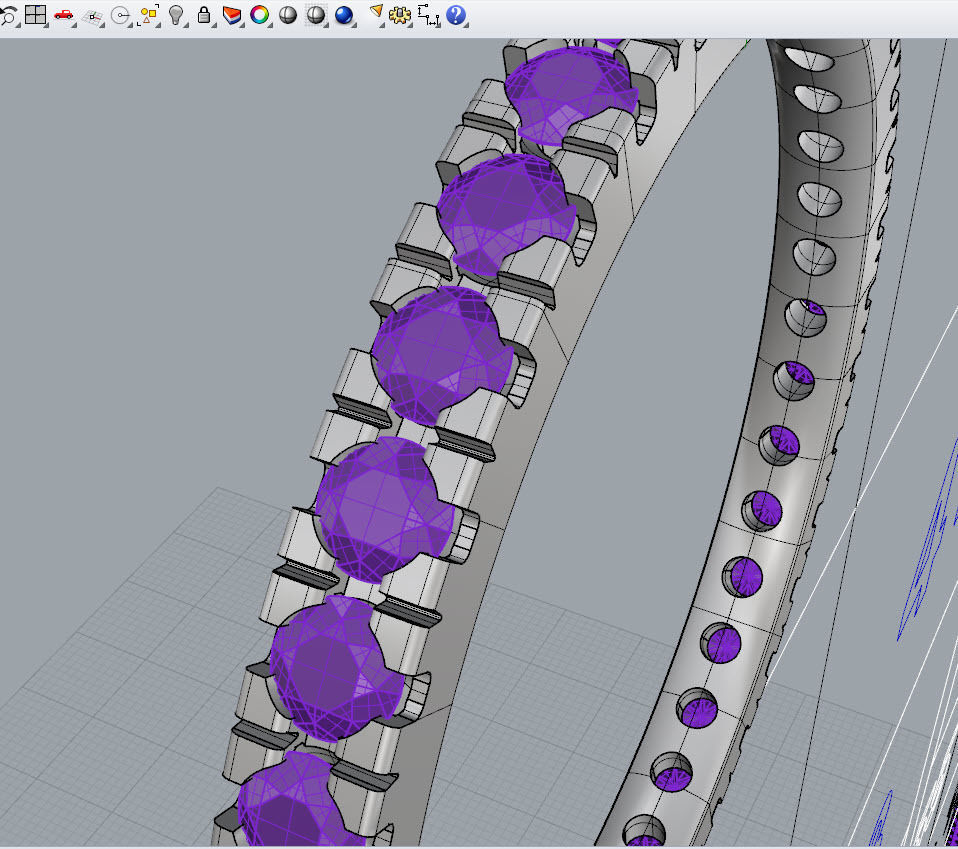Select the four viewports layout icon

coord(35,15)
